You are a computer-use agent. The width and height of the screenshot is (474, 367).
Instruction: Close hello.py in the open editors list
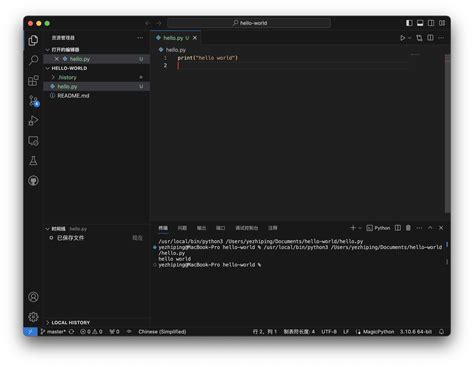click(x=57, y=59)
